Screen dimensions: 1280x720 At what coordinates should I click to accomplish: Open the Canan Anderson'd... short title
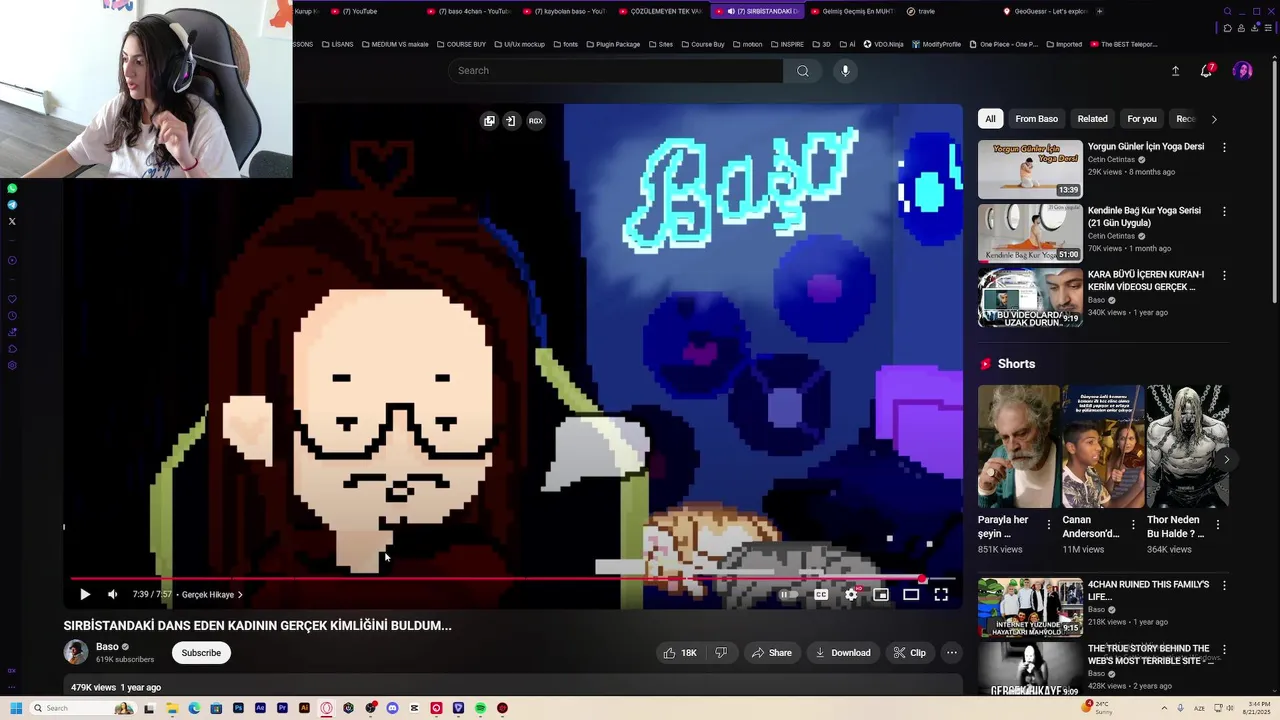coord(1091,526)
